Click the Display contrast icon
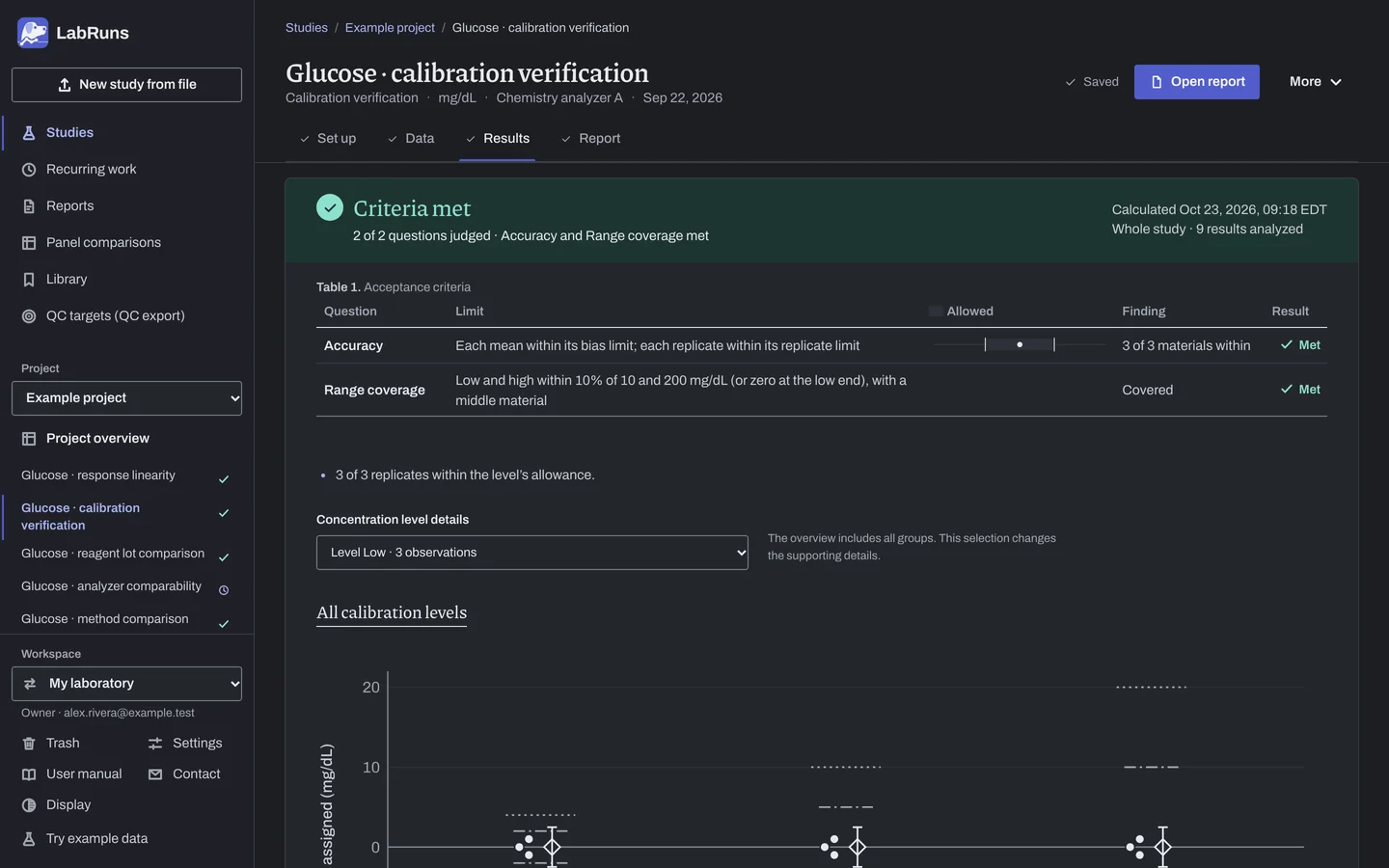The width and height of the screenshot is (1389, 868). 29,805
